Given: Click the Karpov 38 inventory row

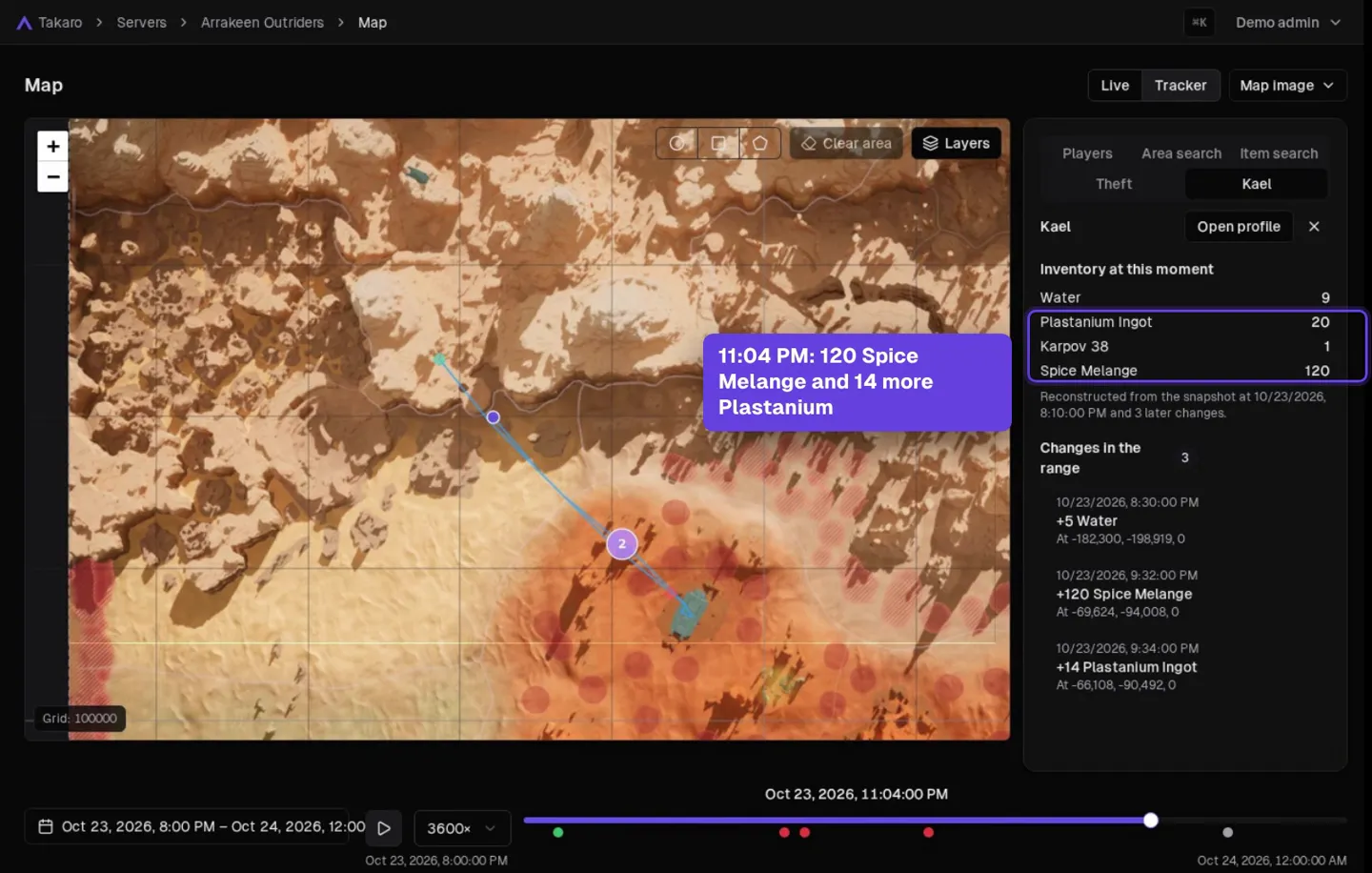Looking at the screenshot, I should click(x=1184, y=346).
